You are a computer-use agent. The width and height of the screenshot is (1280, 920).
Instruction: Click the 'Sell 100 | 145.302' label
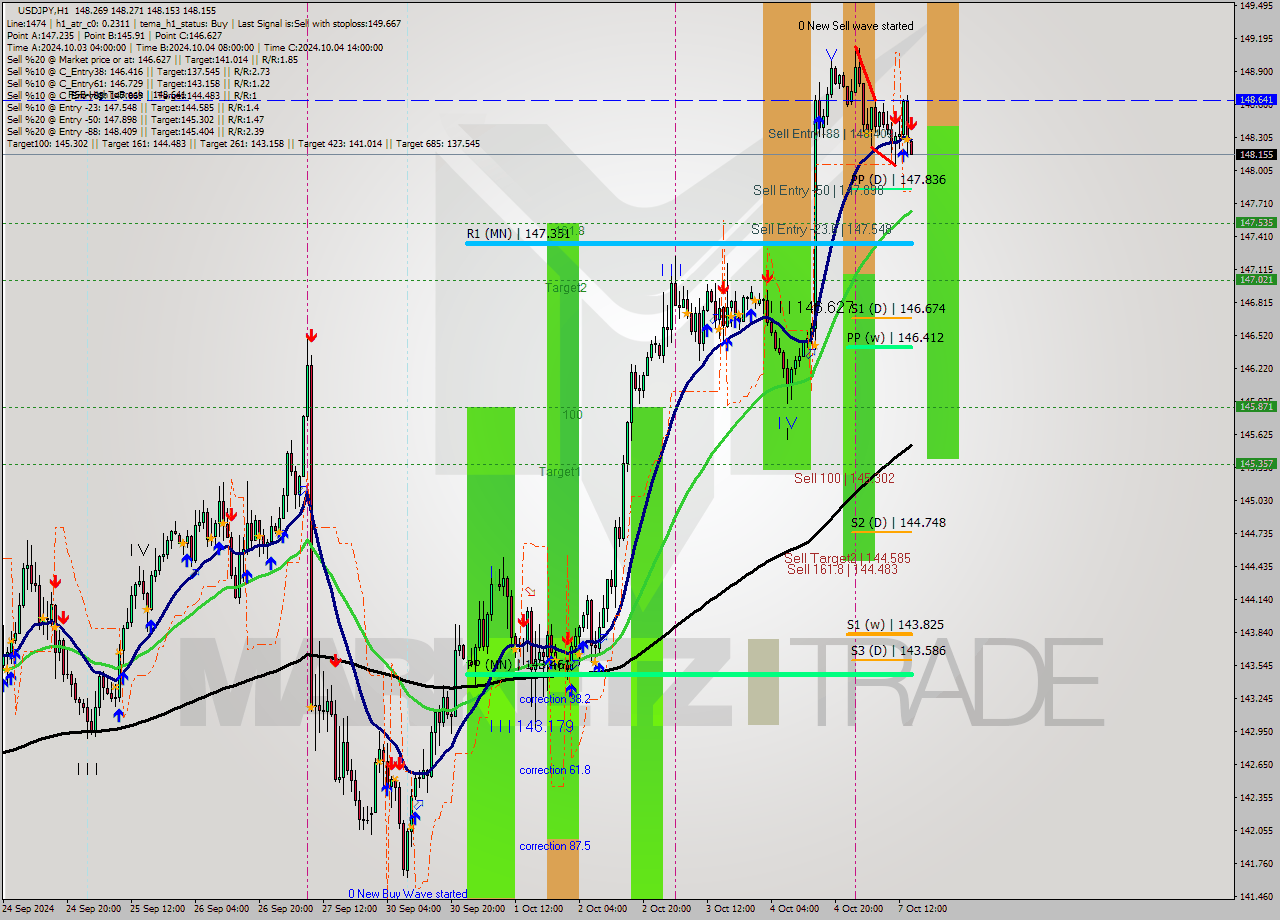click(x=844, y=478)
